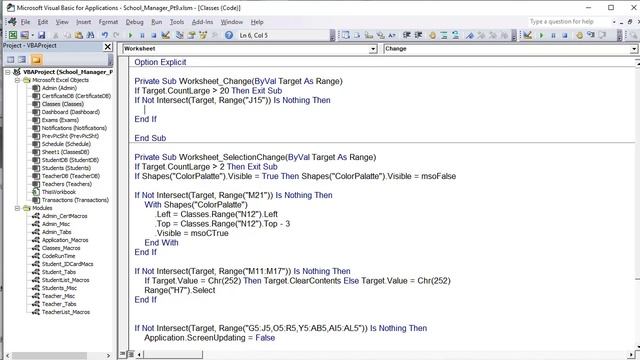Screen dimensions: 640x360
Task: Click the Type a question for help box
Action: (x=569, y=22)
